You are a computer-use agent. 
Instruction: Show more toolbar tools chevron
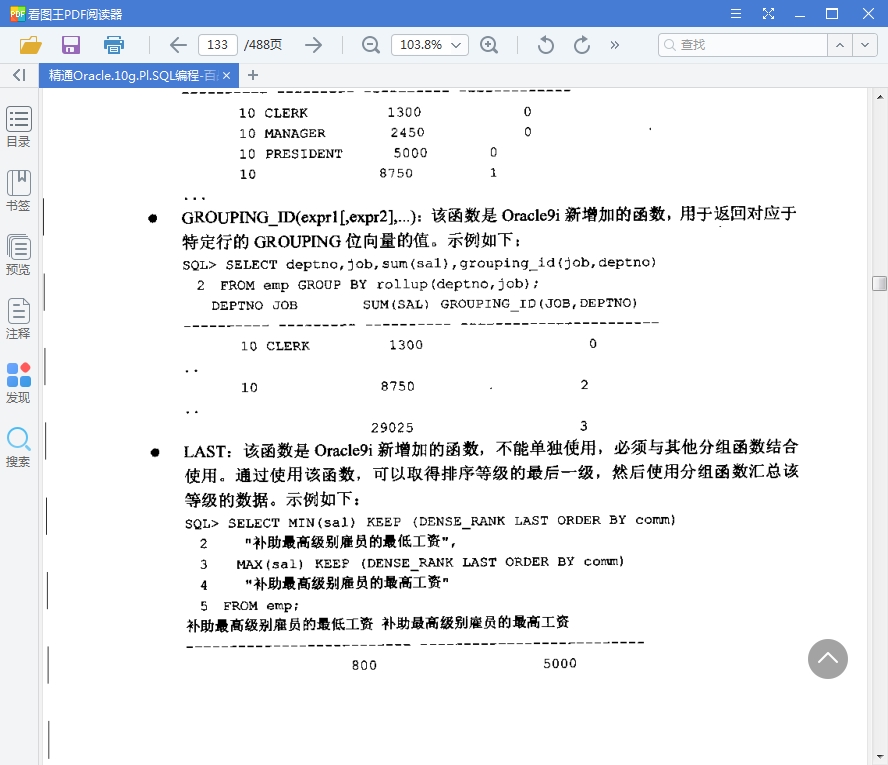(x=614, y=45)
